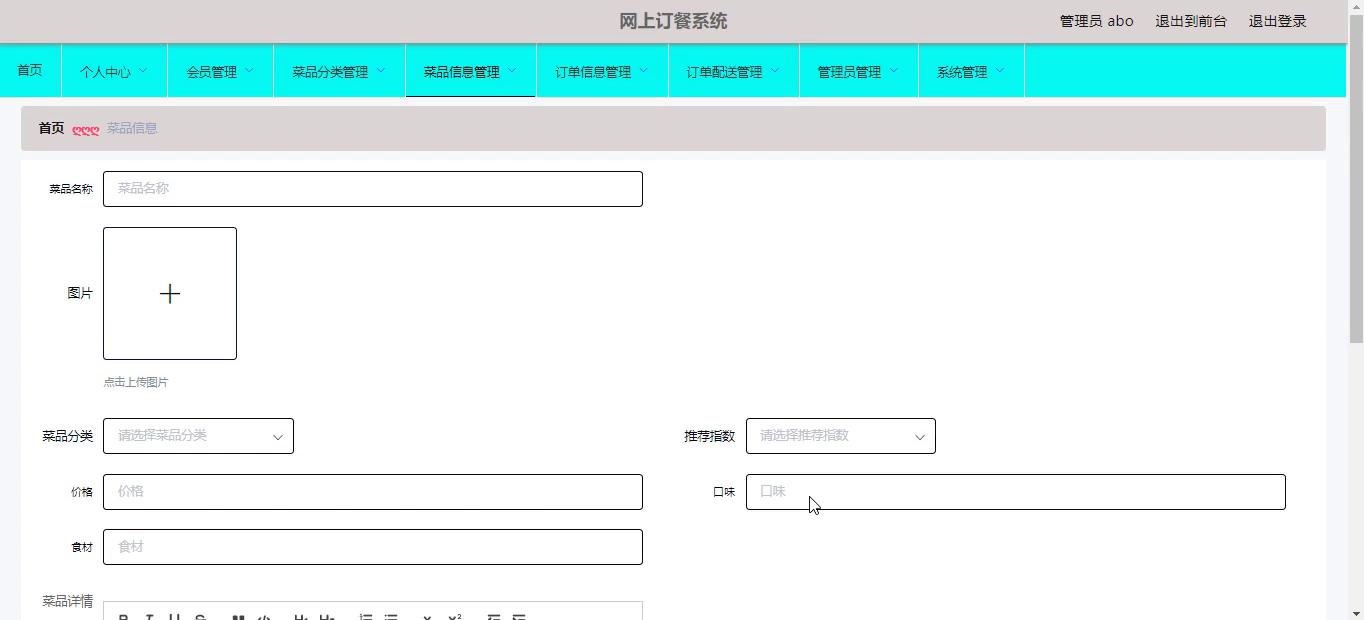This screenshot has width=1364, height=620.
Task: Click the chevron arrow beside 个人中心
Action: tap(143, 71)
